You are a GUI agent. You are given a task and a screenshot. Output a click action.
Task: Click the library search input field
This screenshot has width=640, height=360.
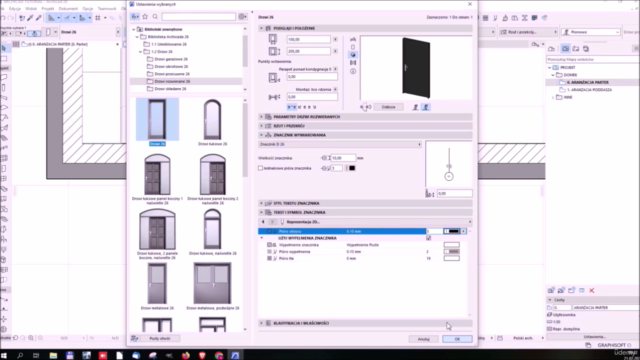[x=199, y=17]
